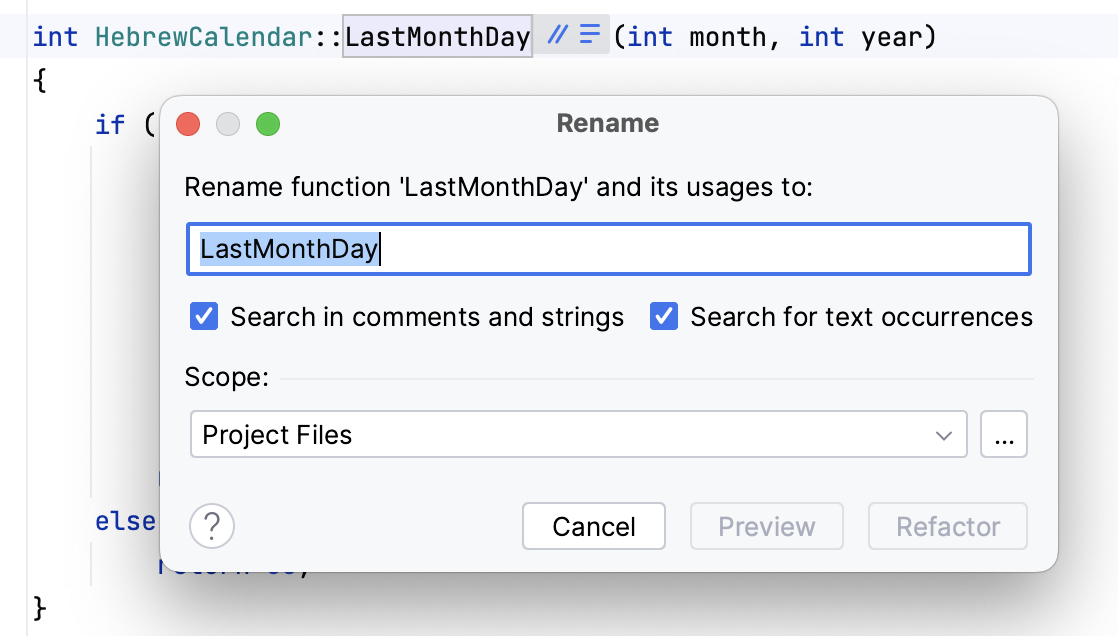The width and height of the screenshot is (1118, 636).
Task: Open scope chooser with the ellipsis button
Action: (x=1004, y=435)
